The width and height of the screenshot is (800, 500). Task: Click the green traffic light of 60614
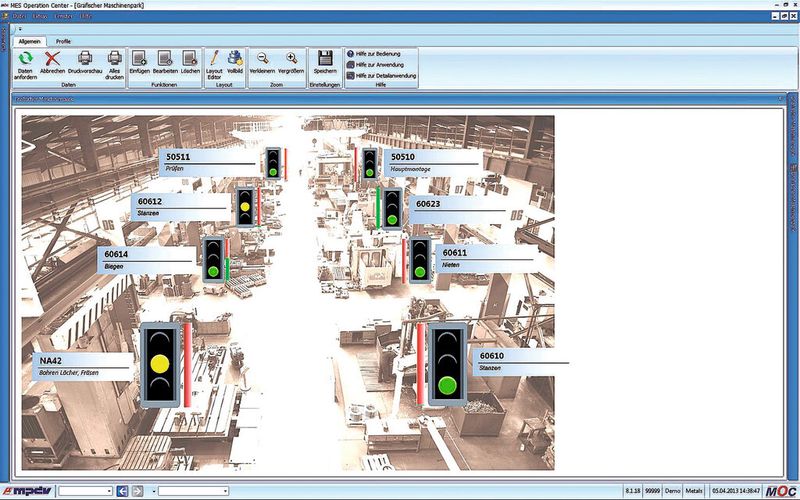click(x=213, y=259)
